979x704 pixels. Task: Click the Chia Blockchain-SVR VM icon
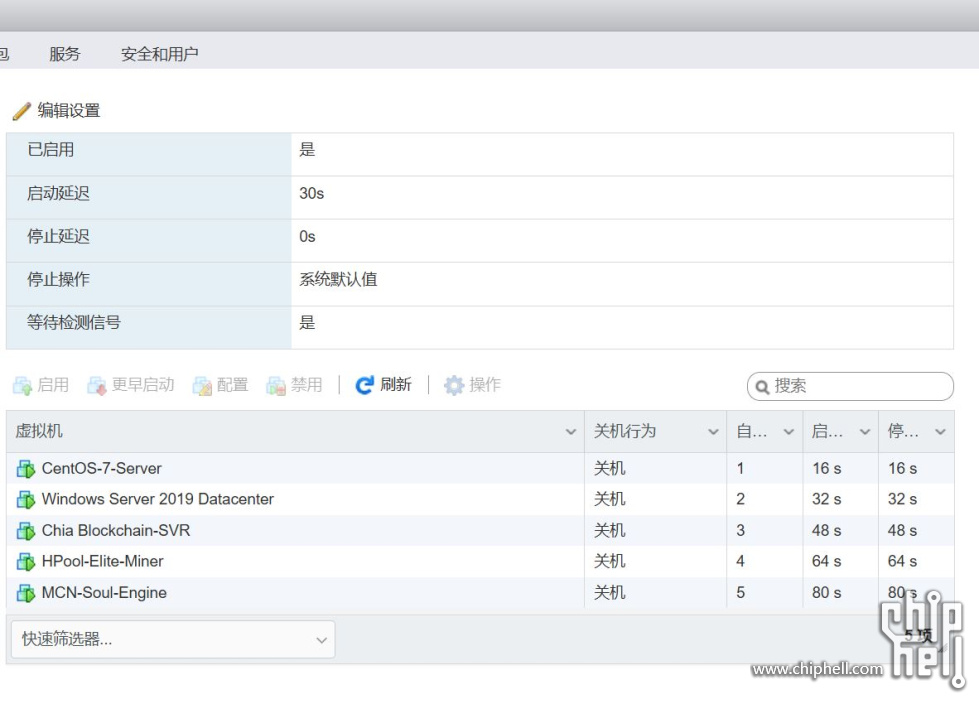pyautogui.click(x=26, y=530)
